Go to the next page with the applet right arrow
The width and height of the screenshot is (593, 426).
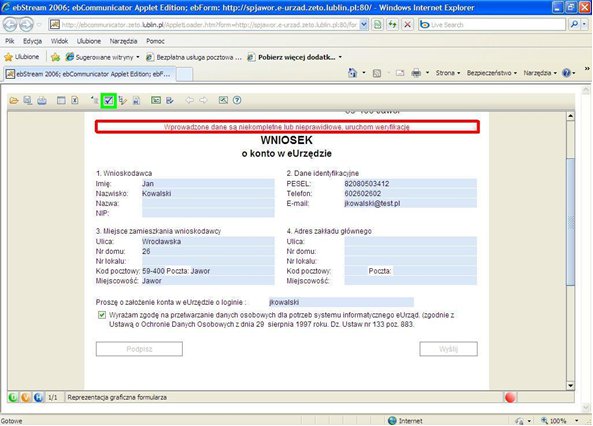(203, 100)
